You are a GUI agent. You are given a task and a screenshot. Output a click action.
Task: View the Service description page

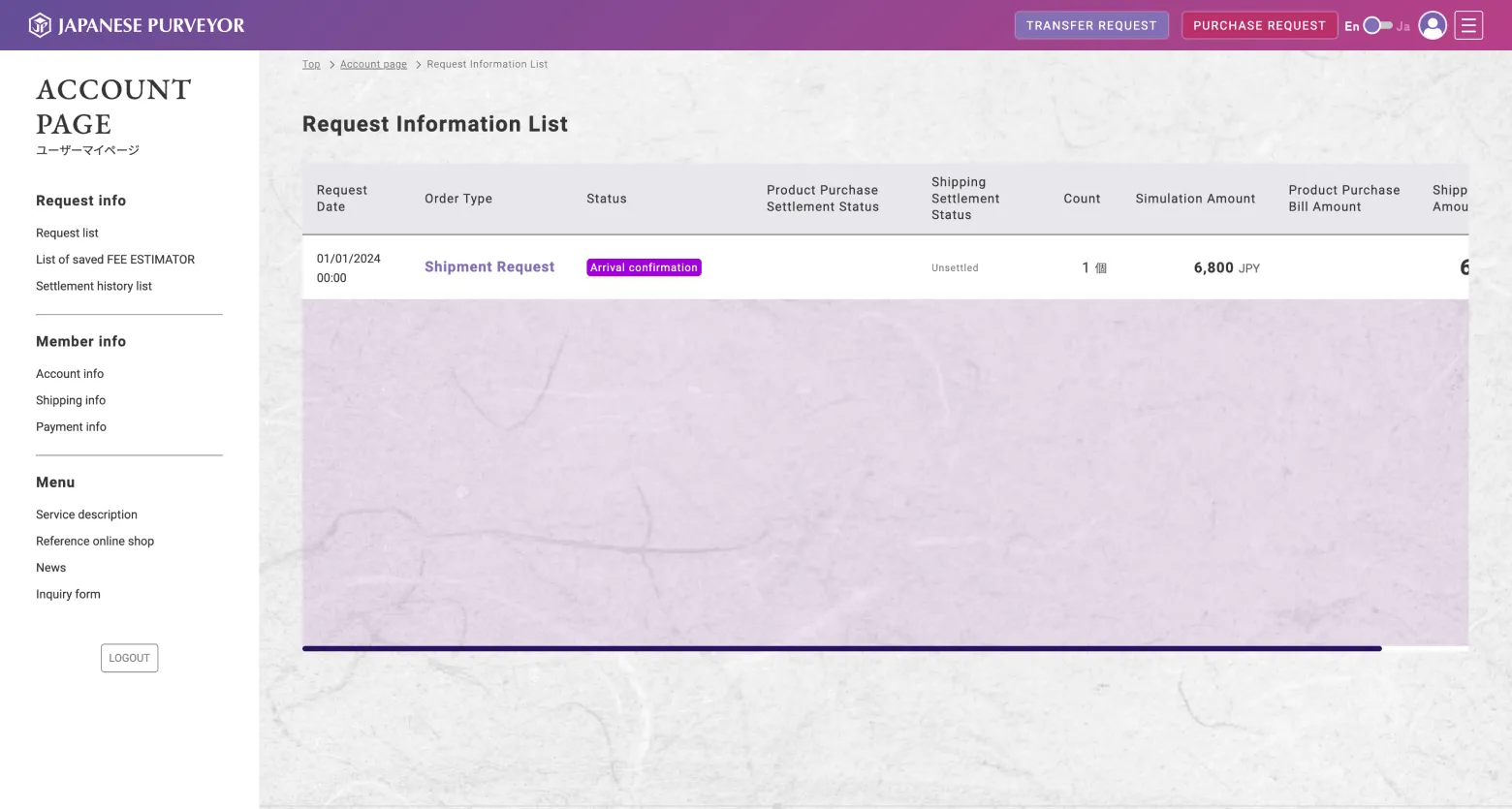[x=86, y=515]
